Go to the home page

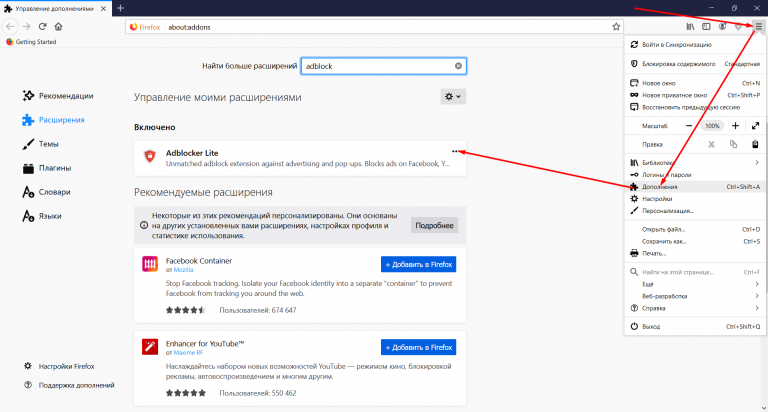58,26
